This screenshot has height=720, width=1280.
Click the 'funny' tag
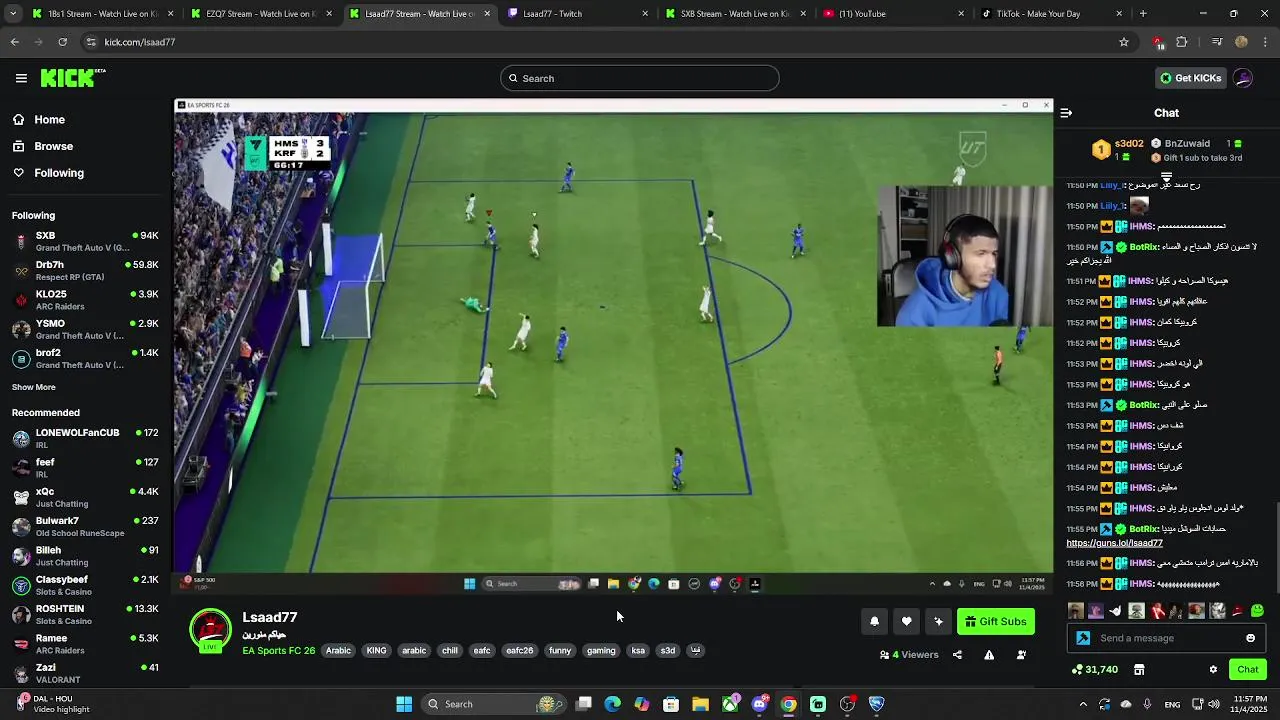coord(560,651)
